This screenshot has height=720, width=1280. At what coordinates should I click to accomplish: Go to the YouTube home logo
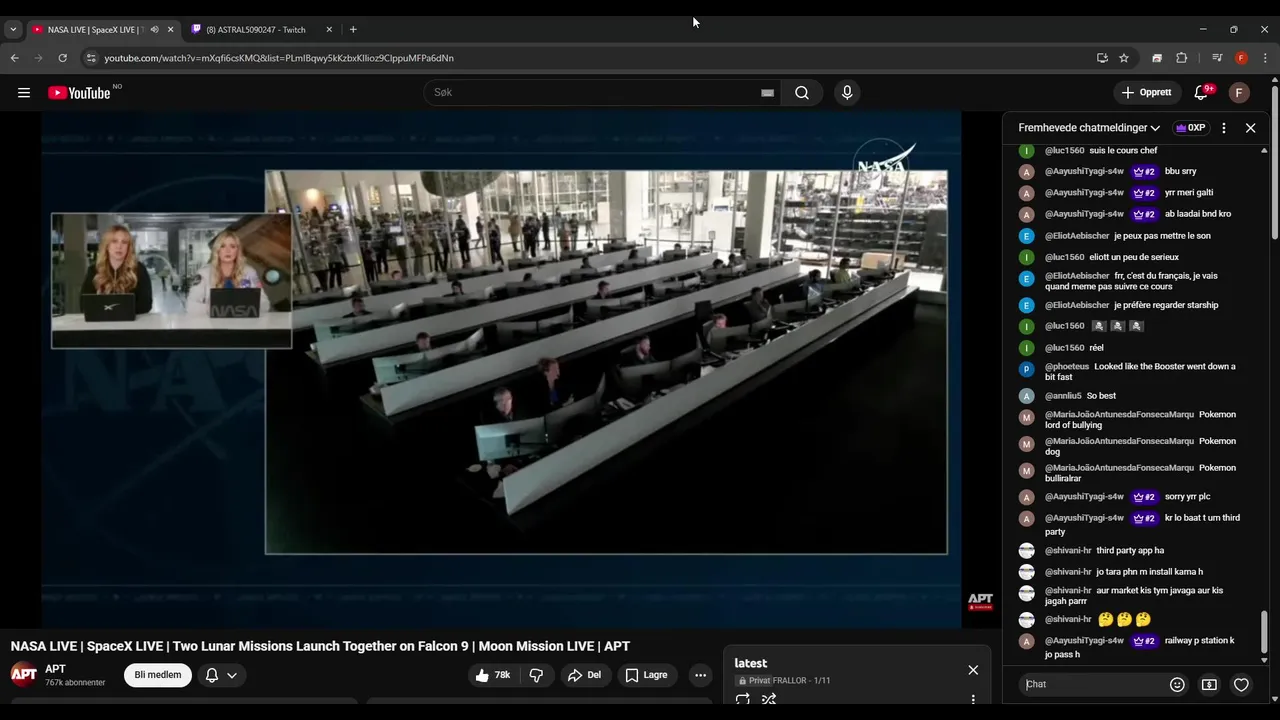tap(79, 93)
